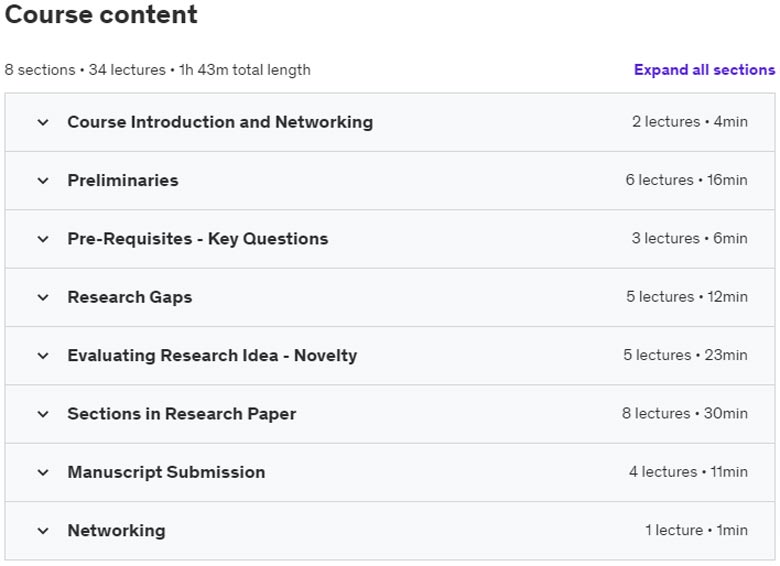
Task: Click the Course content heading
Action: tap(101, 14)
